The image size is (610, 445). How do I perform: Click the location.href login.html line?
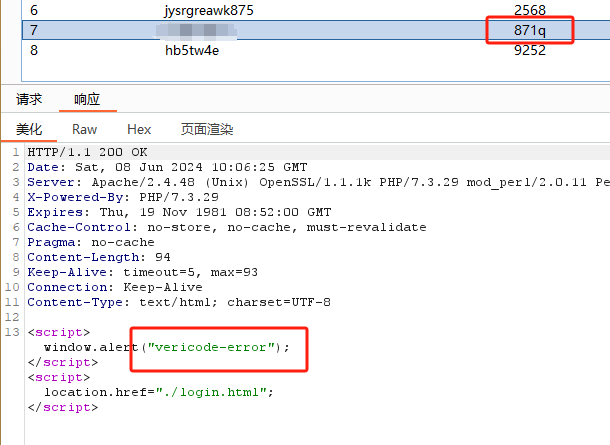[159, 392]
